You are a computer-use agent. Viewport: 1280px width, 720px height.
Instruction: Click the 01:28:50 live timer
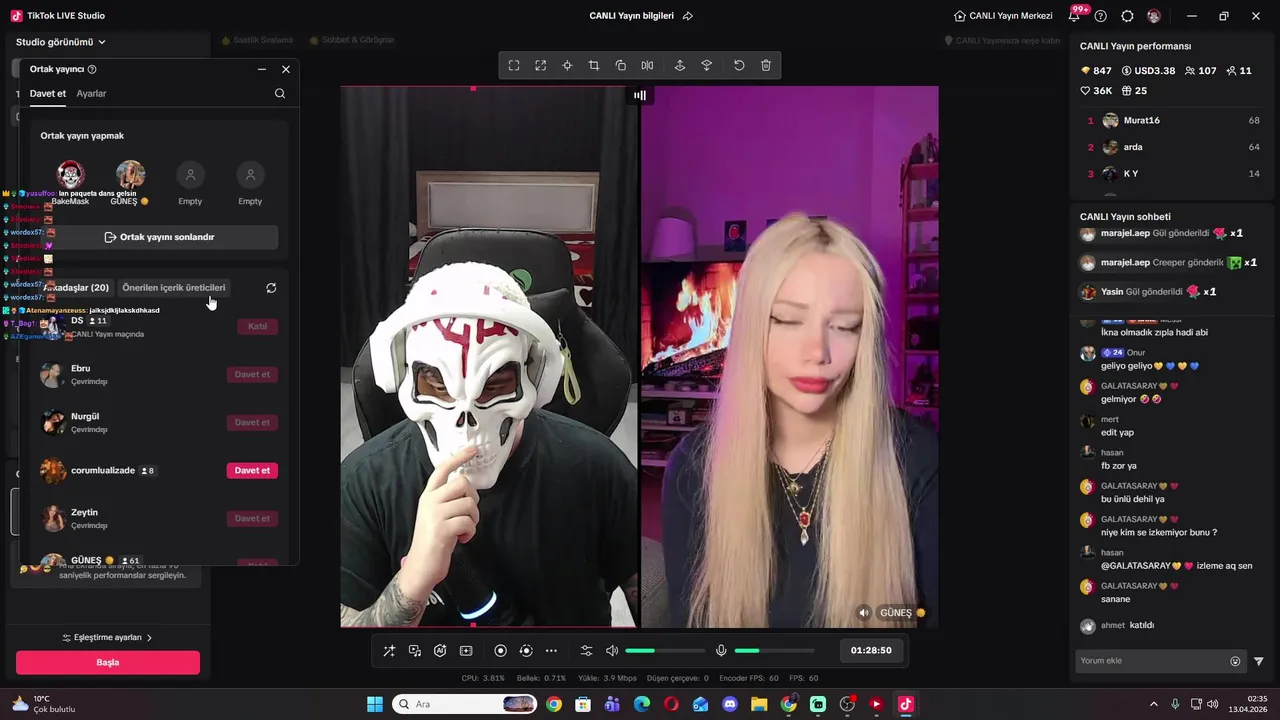point(871,650)
